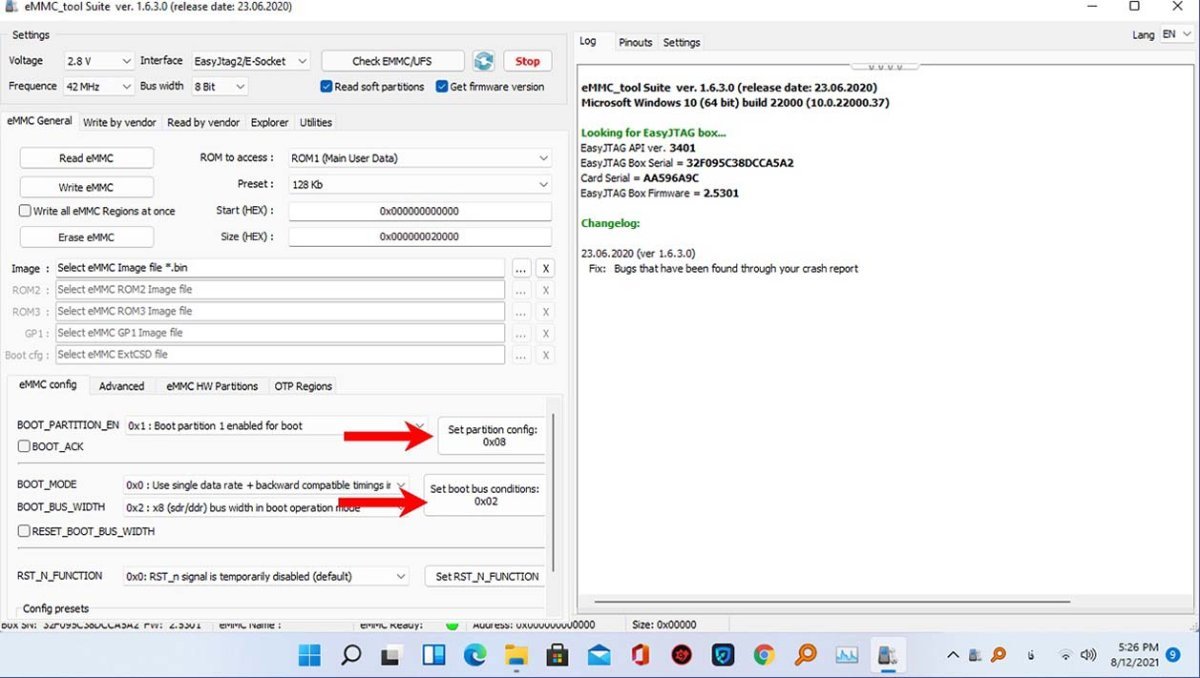The image size is (1200, 678).
Task: Open the Widgets panel from the taskbar
Action: coord(434,655)
